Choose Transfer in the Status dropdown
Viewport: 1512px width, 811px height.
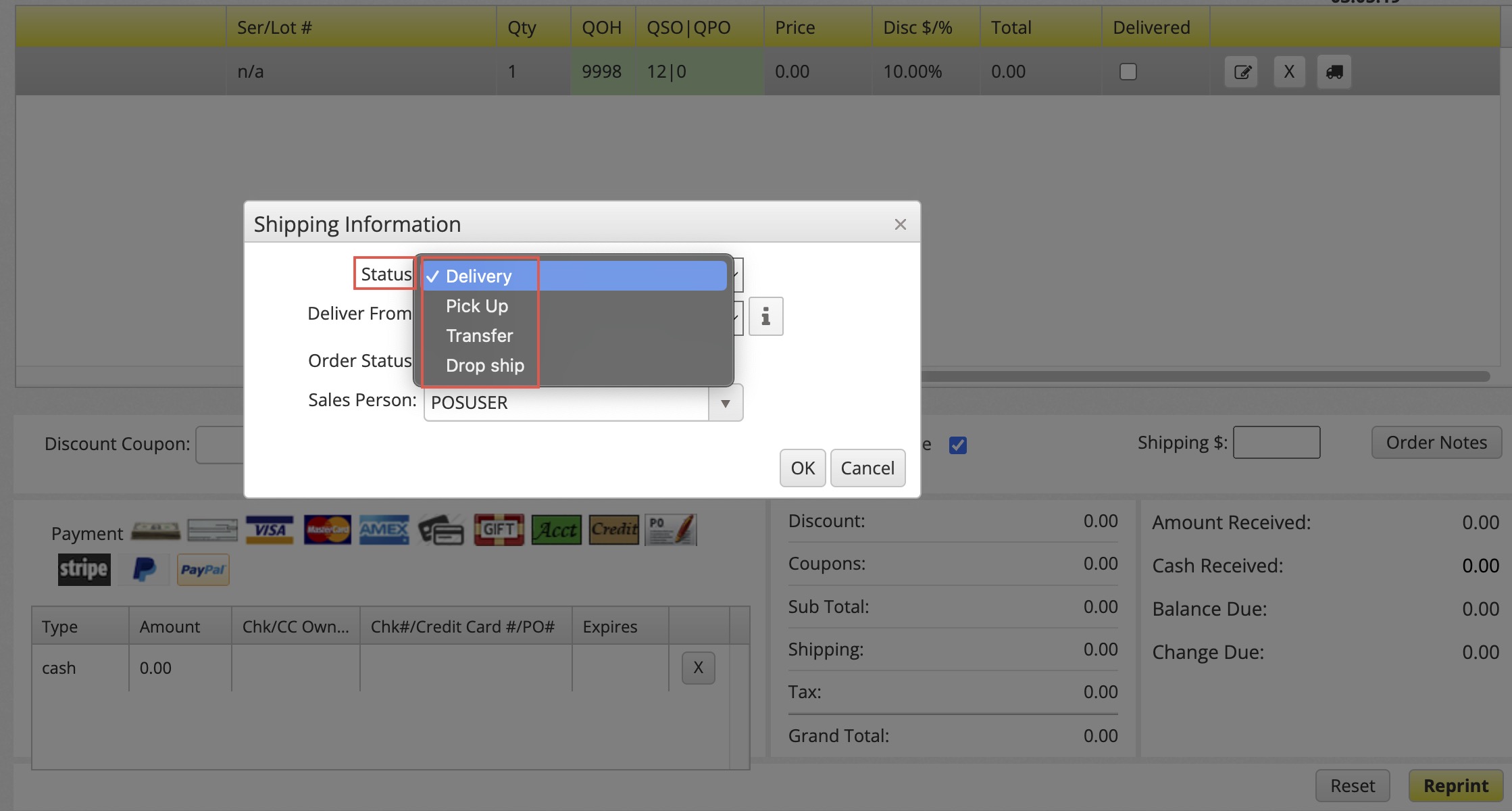pyautogui.click(x=479, y=336)
